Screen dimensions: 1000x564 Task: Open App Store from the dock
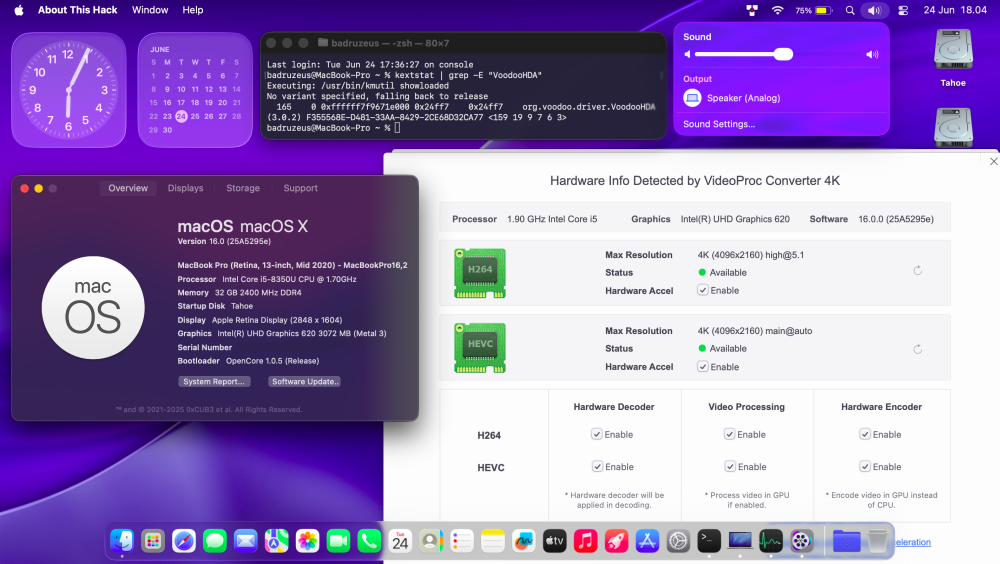647,541
